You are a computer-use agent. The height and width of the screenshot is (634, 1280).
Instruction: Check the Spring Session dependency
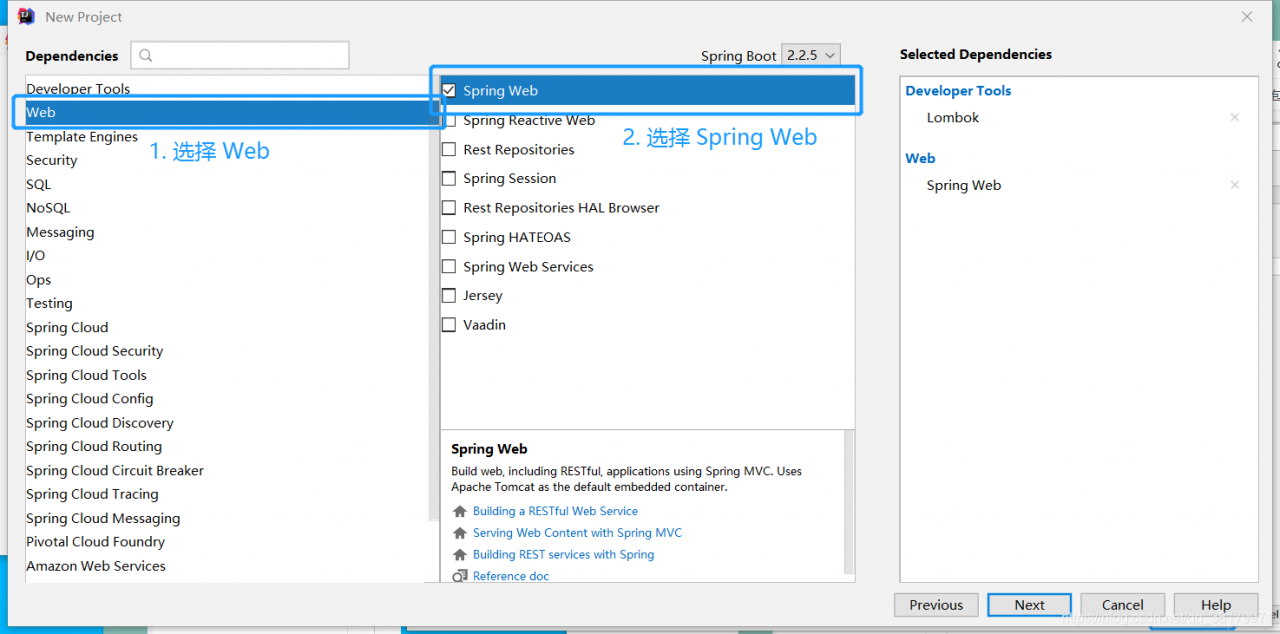click(449, 178)
